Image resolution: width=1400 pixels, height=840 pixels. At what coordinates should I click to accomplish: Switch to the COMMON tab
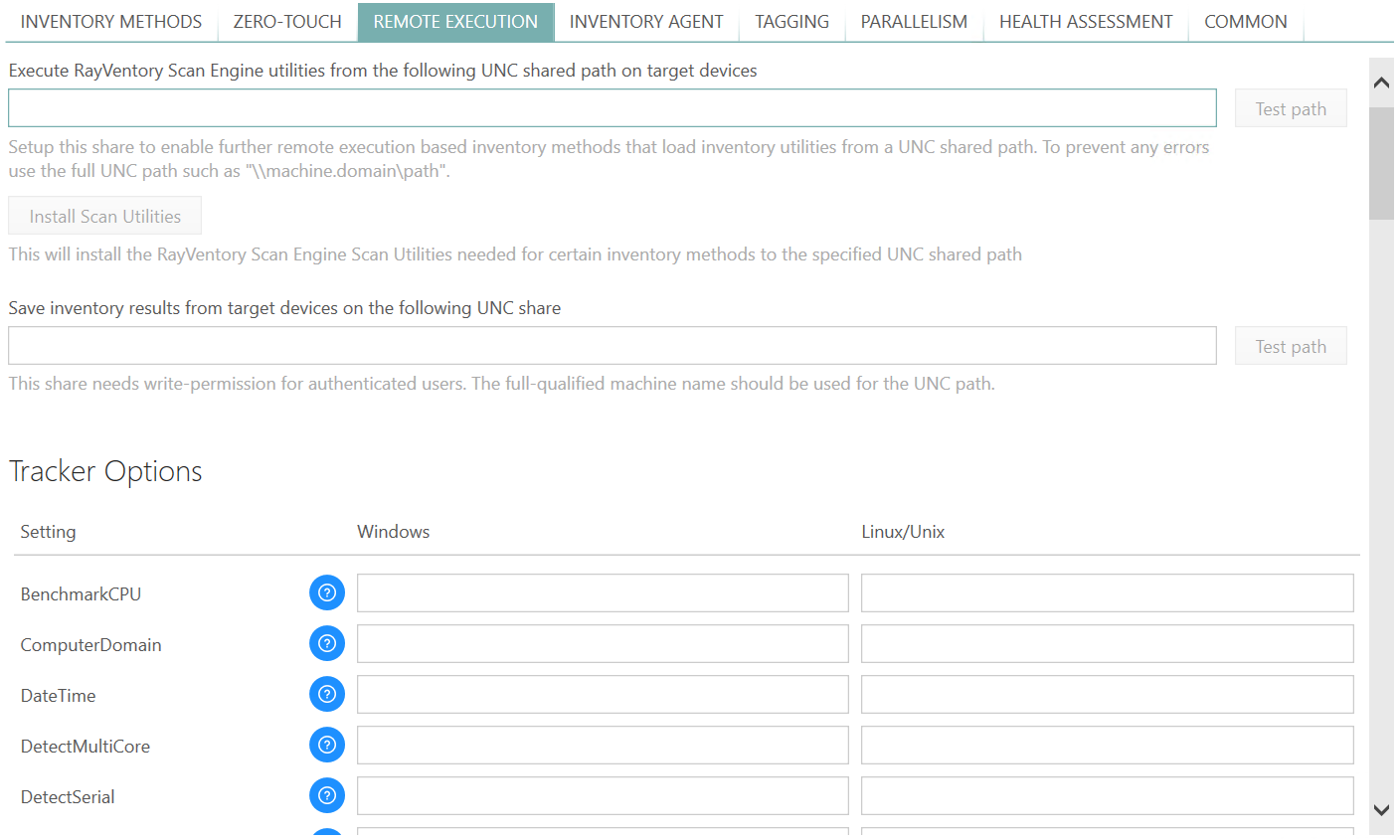[1246, 21]
